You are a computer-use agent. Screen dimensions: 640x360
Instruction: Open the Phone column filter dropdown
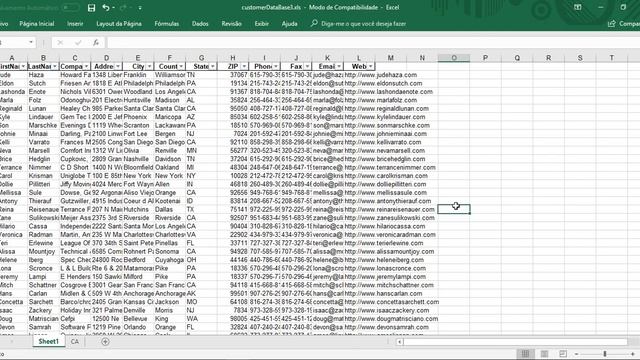click(x=276, y=67)
